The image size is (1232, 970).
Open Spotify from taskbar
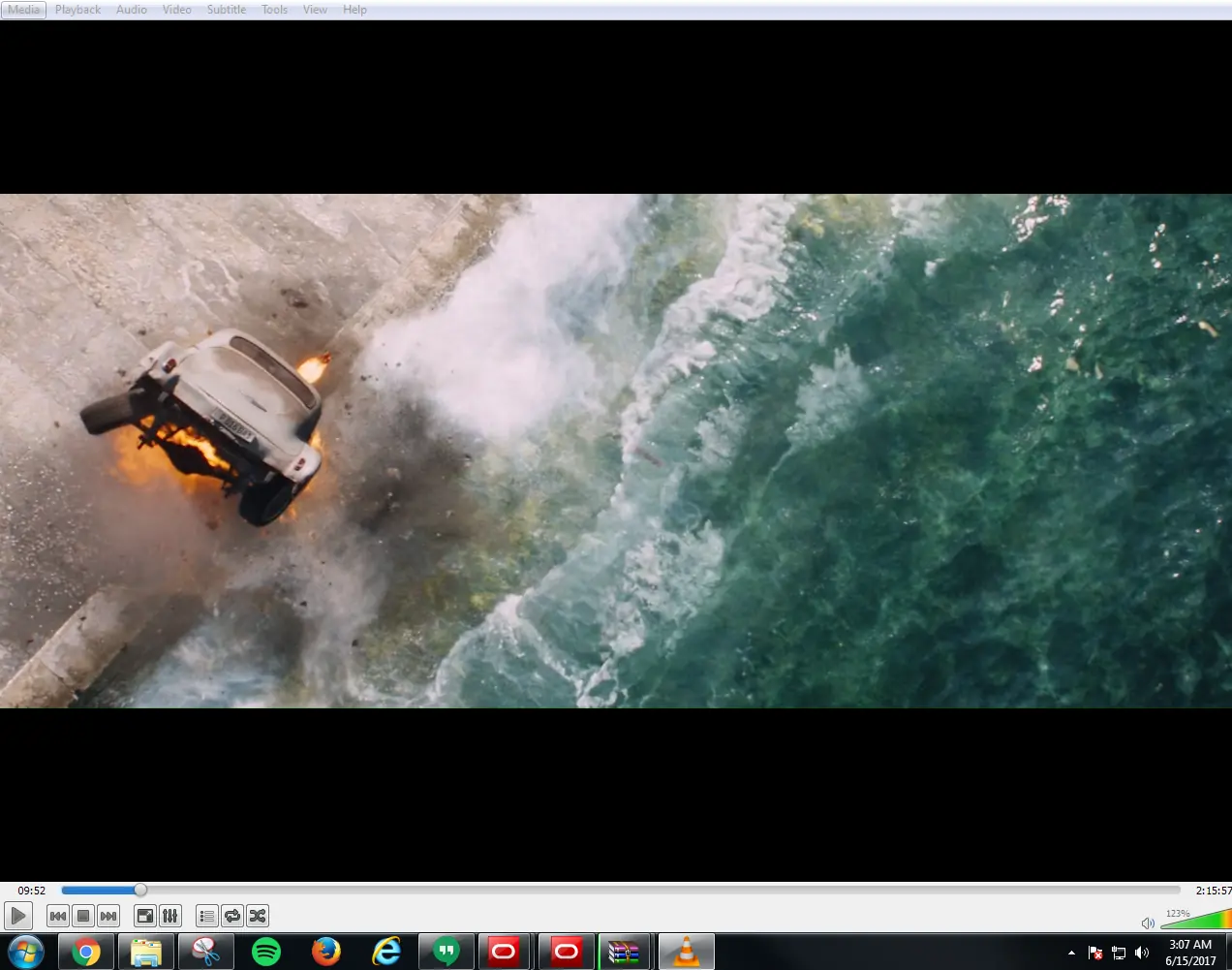tap(266, 953)
